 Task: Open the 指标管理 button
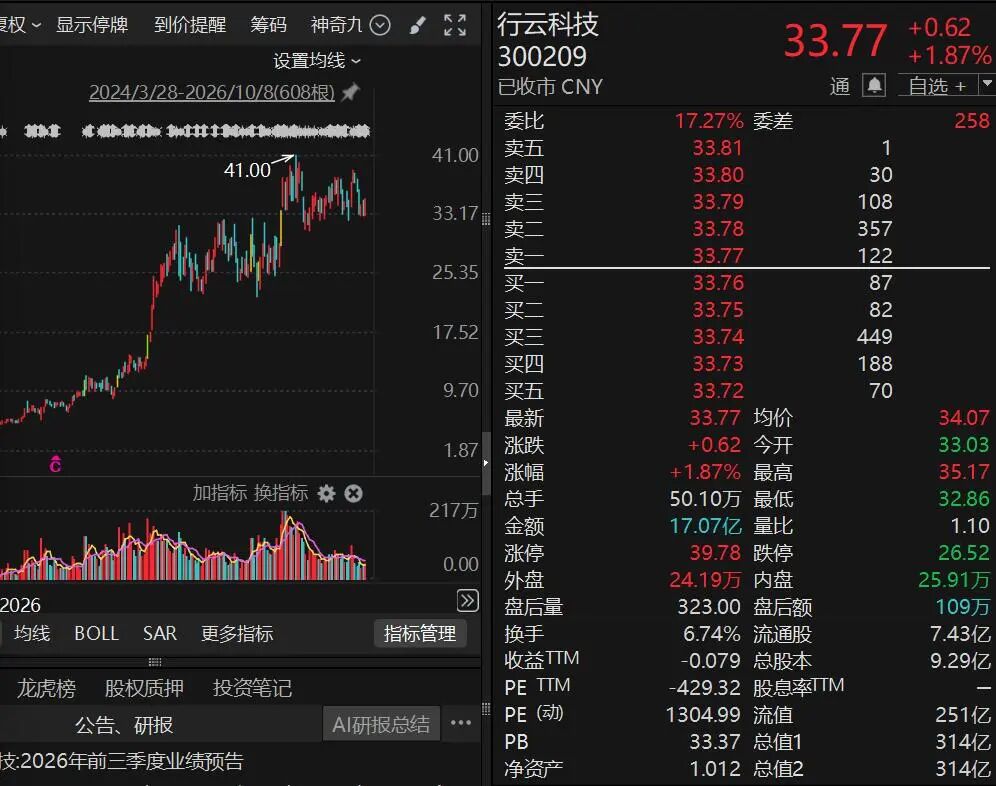pos(420,633)
